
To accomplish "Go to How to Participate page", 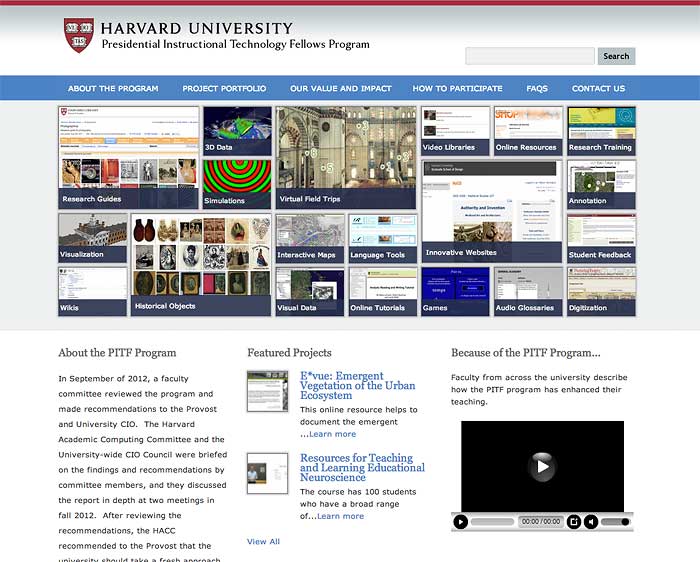I will pyautogui.click(x=457, y=88).
